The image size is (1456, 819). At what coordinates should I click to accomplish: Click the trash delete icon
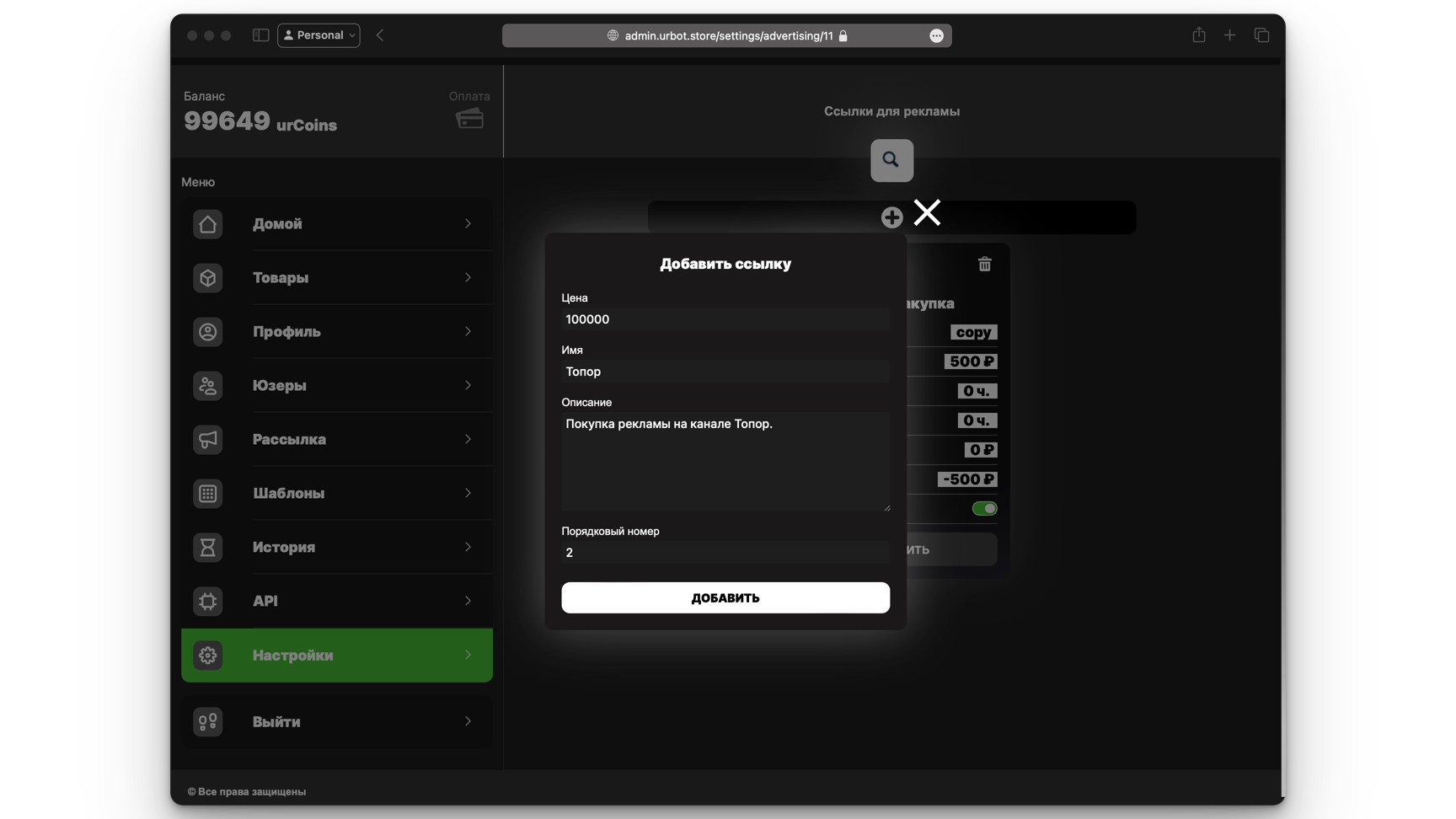pos(984,265)
